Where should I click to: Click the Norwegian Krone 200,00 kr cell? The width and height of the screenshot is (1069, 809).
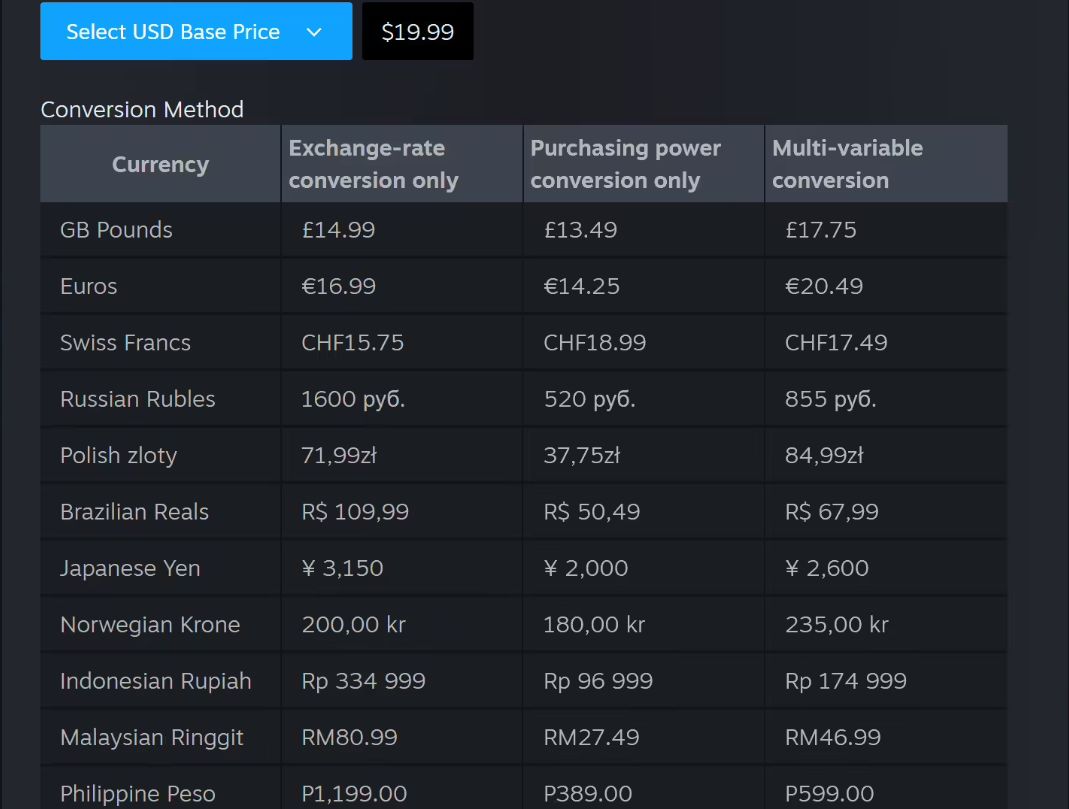click(x=354, y=625)
